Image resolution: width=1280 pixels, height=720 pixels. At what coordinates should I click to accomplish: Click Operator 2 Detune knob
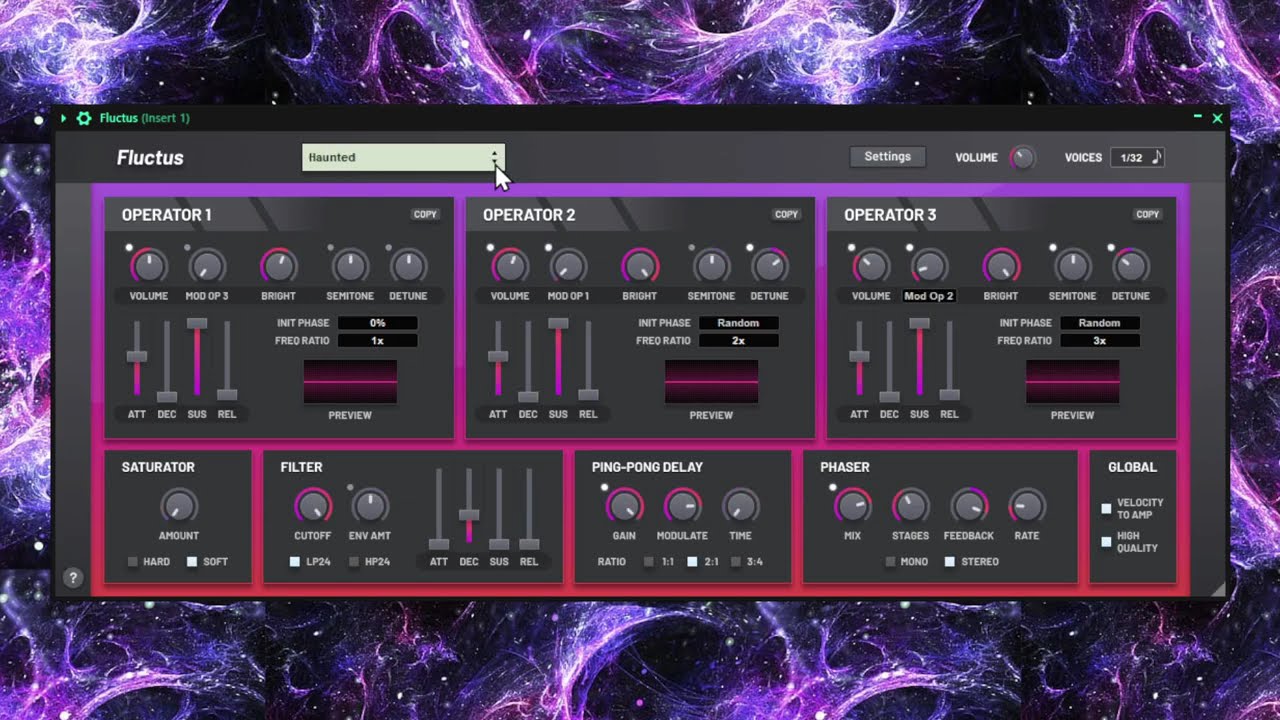[769, 266]
